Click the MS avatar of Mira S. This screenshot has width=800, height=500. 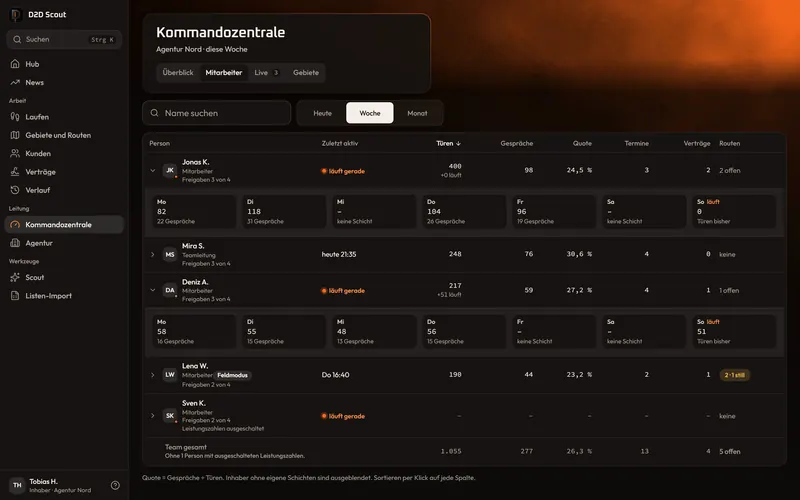tap(170, 254)
